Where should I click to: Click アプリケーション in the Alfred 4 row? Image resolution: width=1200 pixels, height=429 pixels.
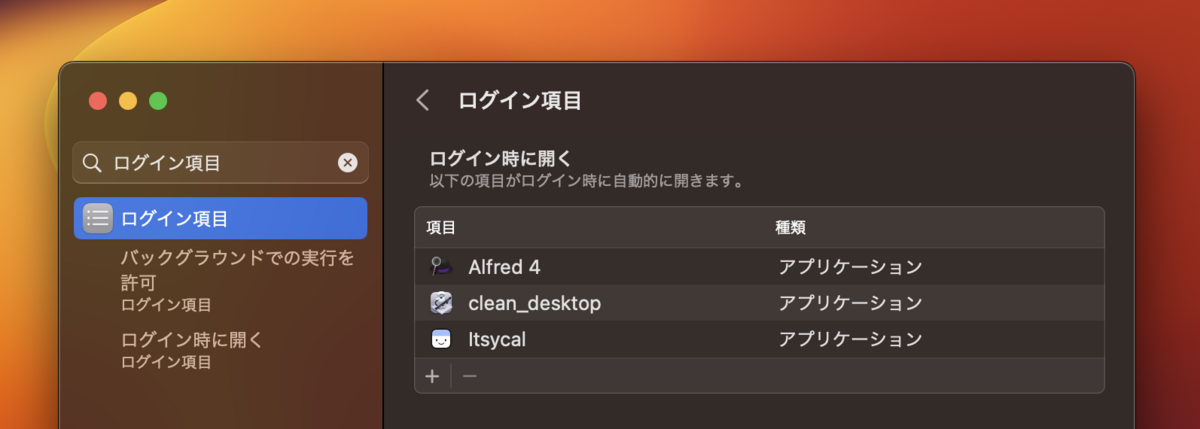tap(850, 267)
